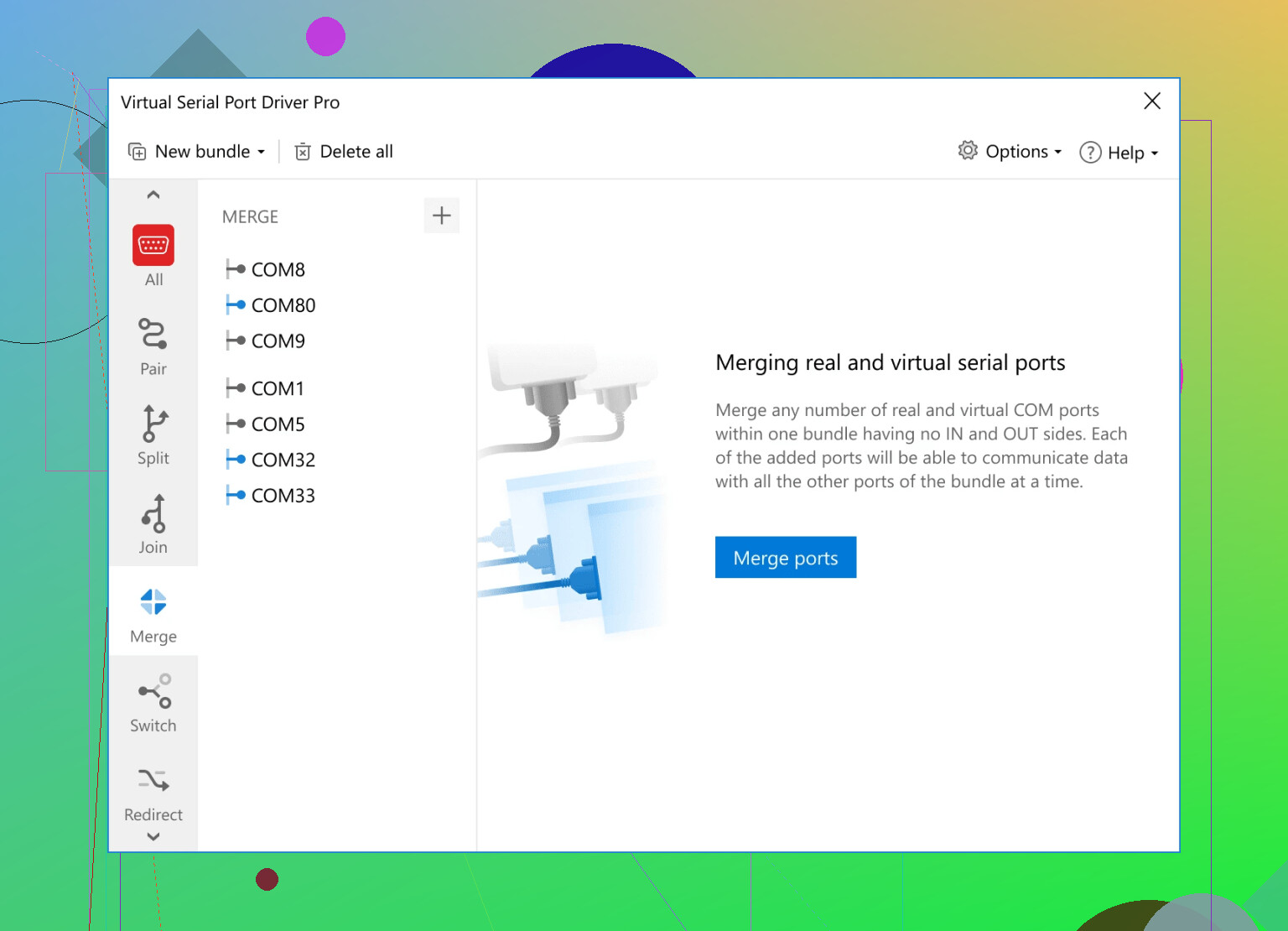This screenshot has height=931, width=1288.
Task: Click the All label under red icon
Action: tap(153, 279)
